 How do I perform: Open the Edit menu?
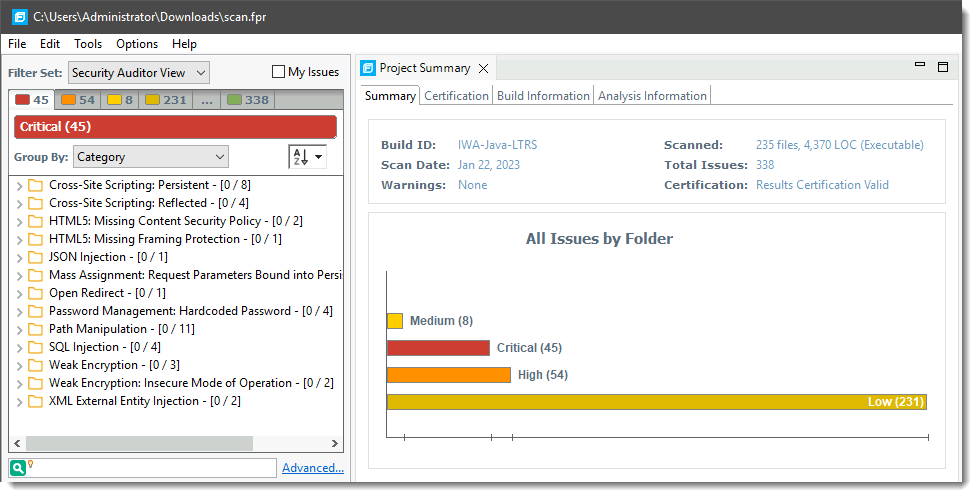pyautogui.click(x=50, y=44)
